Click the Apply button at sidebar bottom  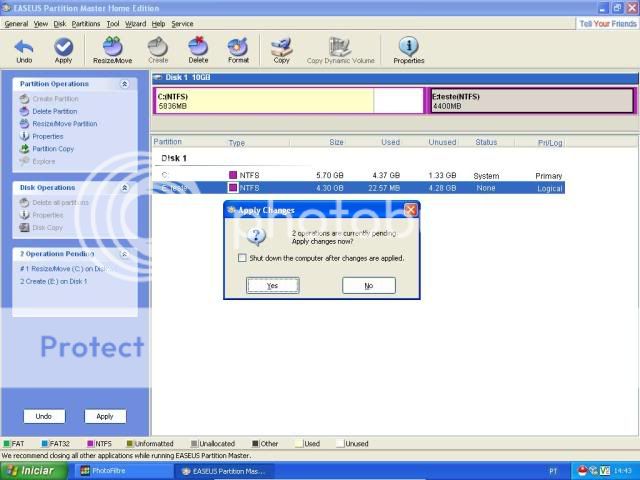click(105, 416)
